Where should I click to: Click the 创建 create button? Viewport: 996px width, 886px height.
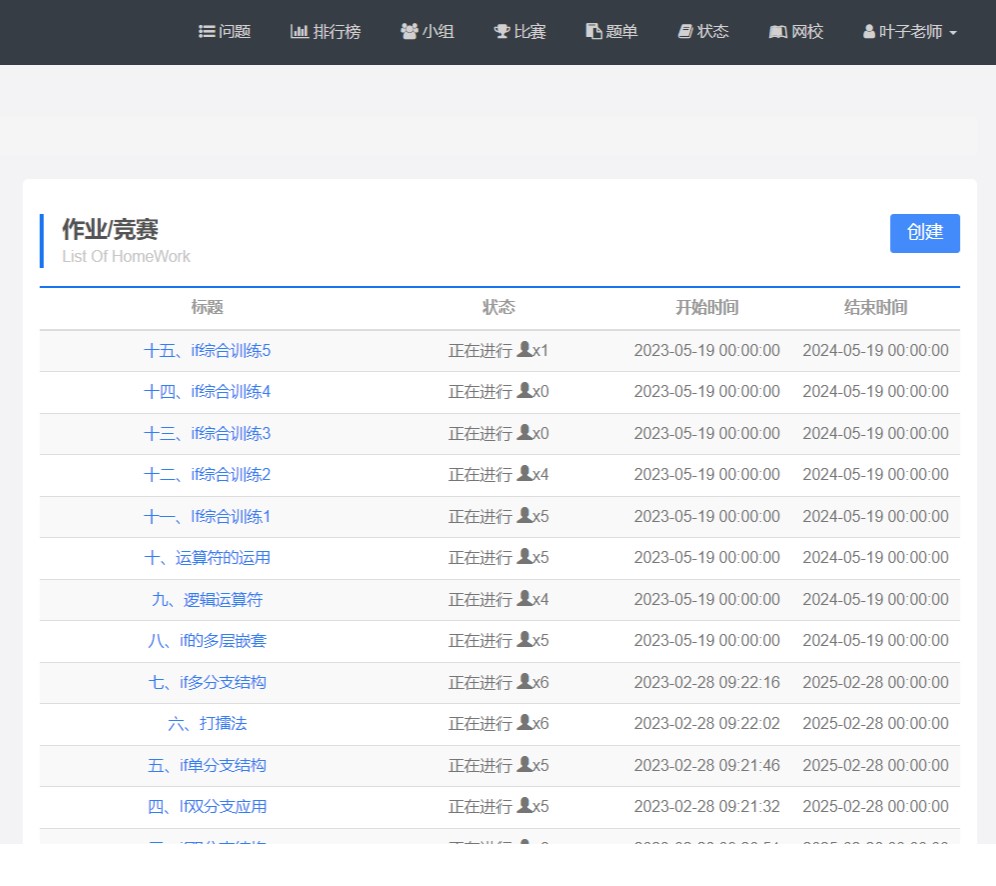924,233
